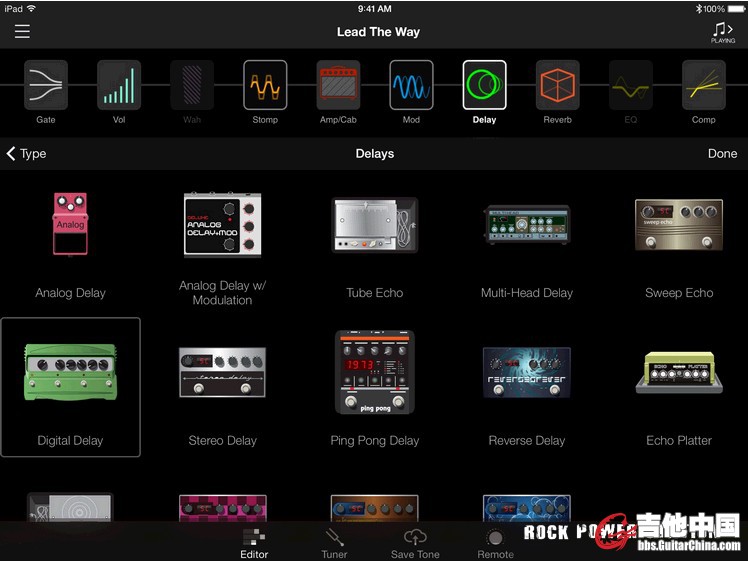748x561 pixels.
Task: Select the Delay effect block
Action: pyautogui.click(x=484, y=85)
